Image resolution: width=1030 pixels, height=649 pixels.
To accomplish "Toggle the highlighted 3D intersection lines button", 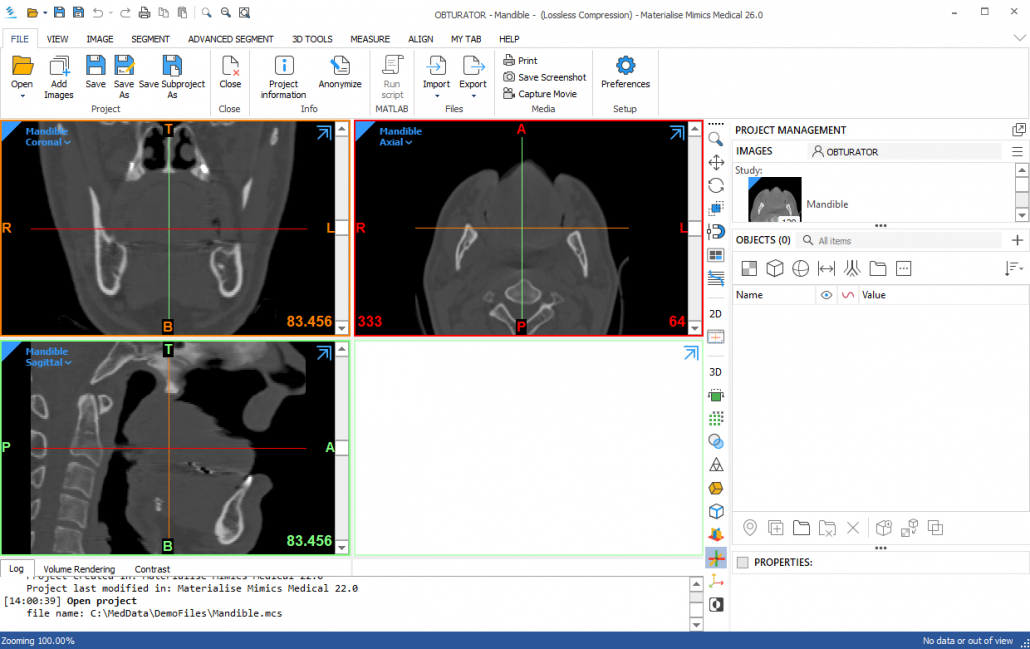I will coord(716,558).
